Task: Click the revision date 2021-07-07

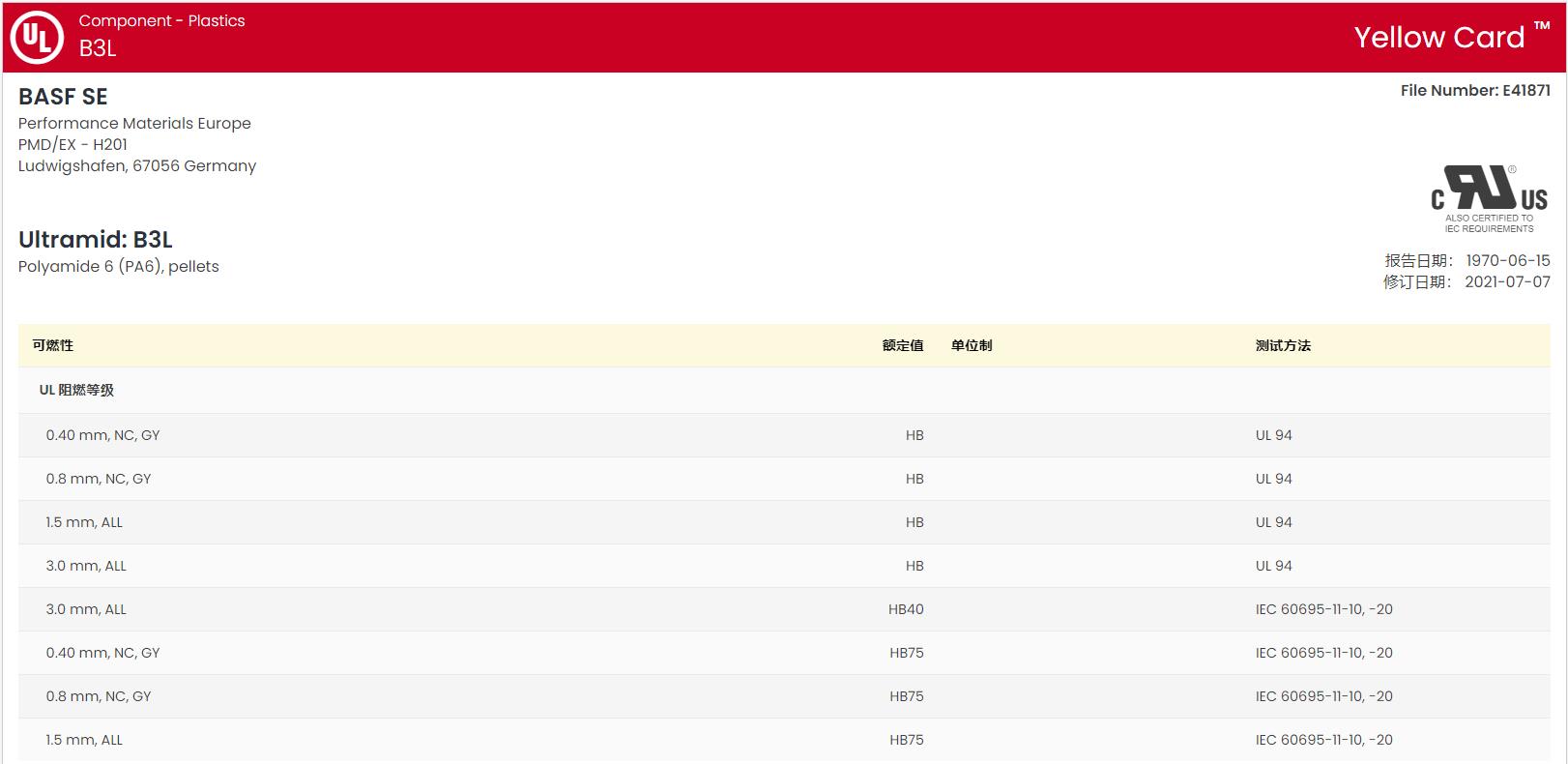Action: (x=1507, y=282)
